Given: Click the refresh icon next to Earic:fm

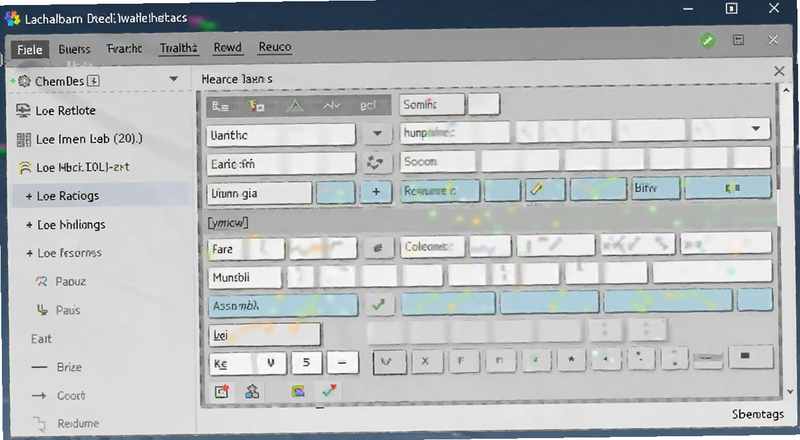Looking at the screenshot, I should tap(376, 163).
